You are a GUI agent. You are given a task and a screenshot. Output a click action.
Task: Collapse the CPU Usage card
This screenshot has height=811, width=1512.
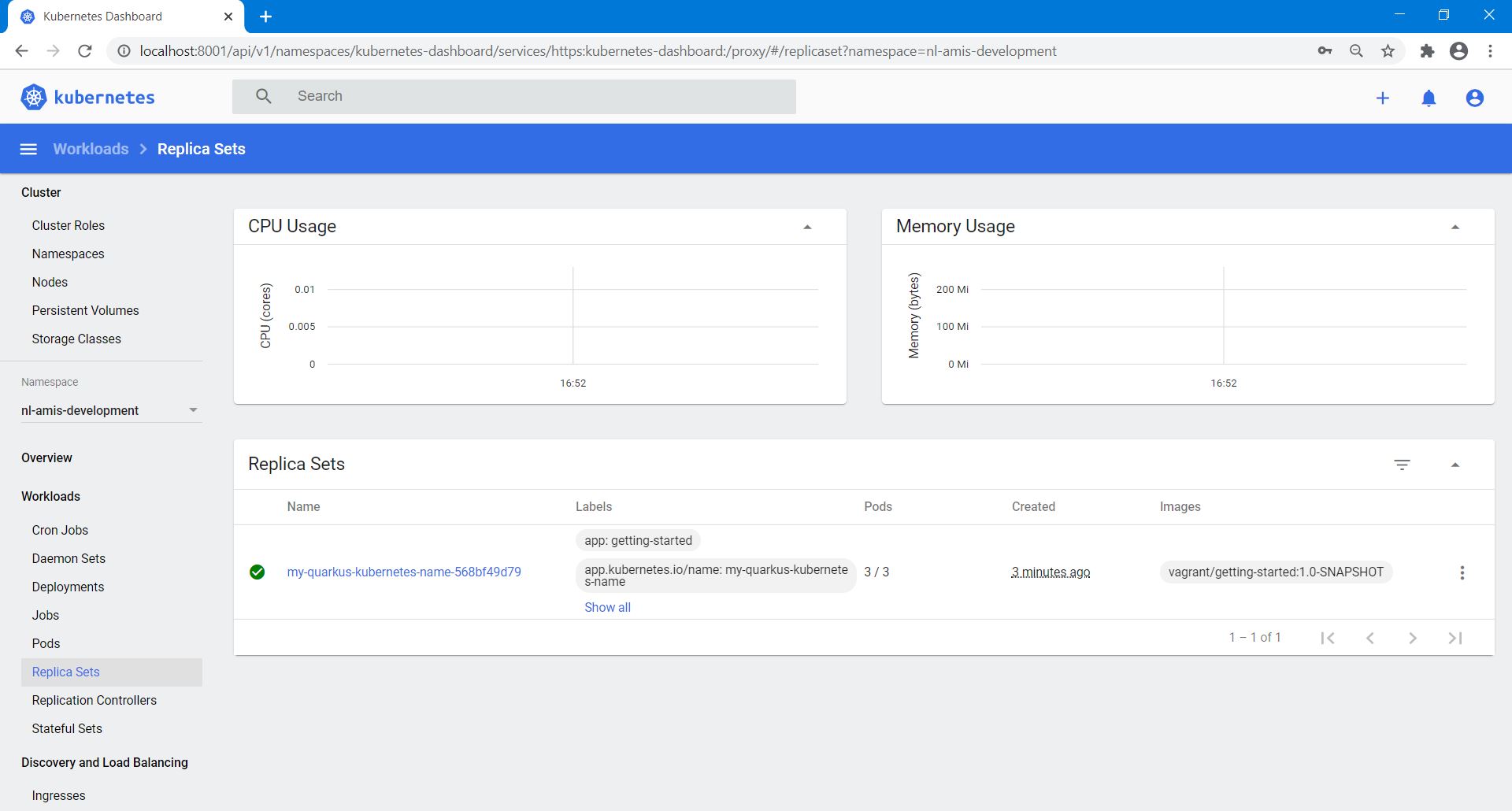[x=806, y=227]
